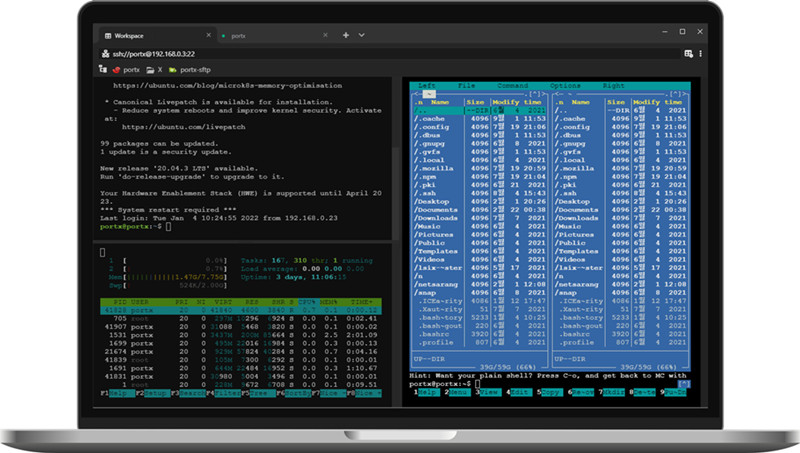800x453 pixels.
Task: Open the Options menu in Midnight Commander
Action: coord(564,86)
